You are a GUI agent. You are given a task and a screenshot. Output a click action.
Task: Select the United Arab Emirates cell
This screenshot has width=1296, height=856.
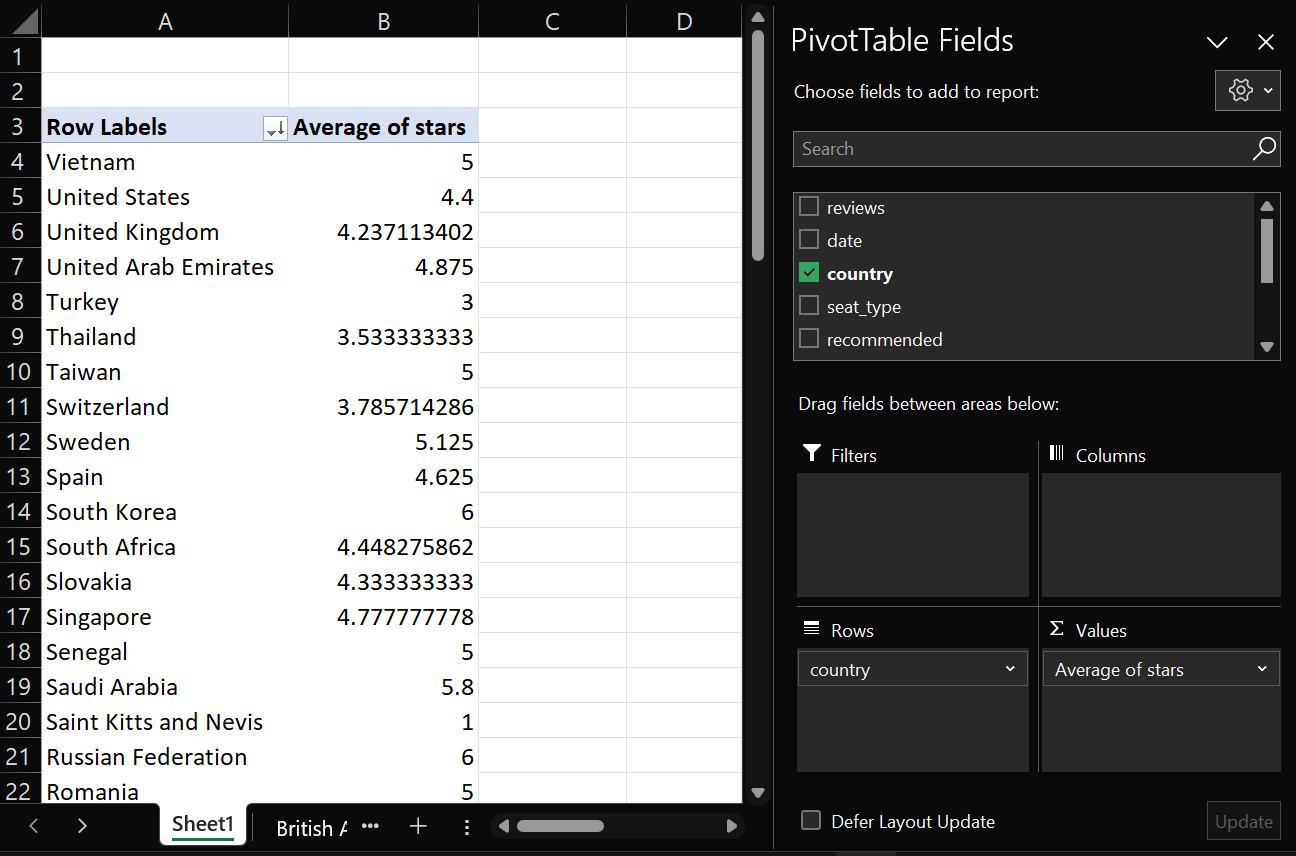(165, 267)
